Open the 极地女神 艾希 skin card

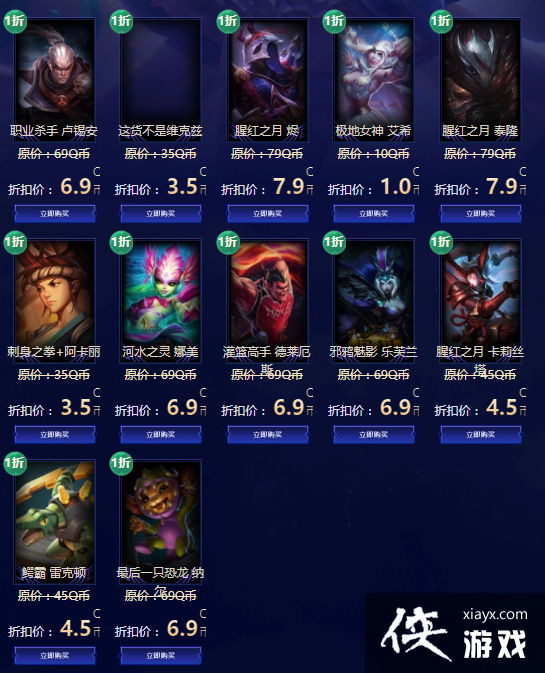click(x=374, y=79)
